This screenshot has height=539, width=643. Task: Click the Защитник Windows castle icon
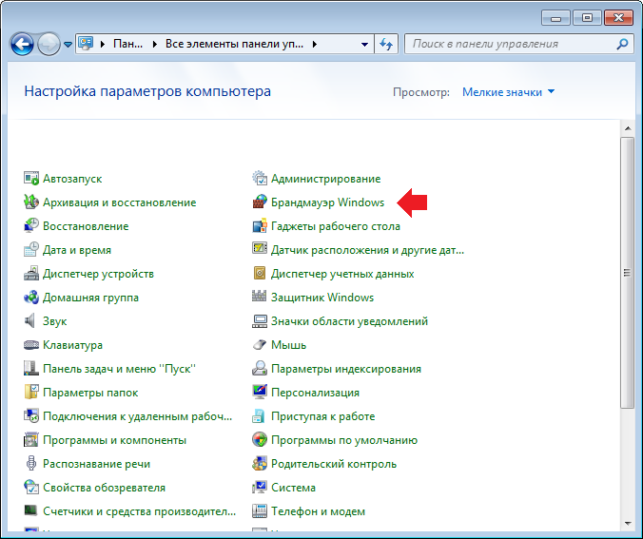[x=259, y=297]
